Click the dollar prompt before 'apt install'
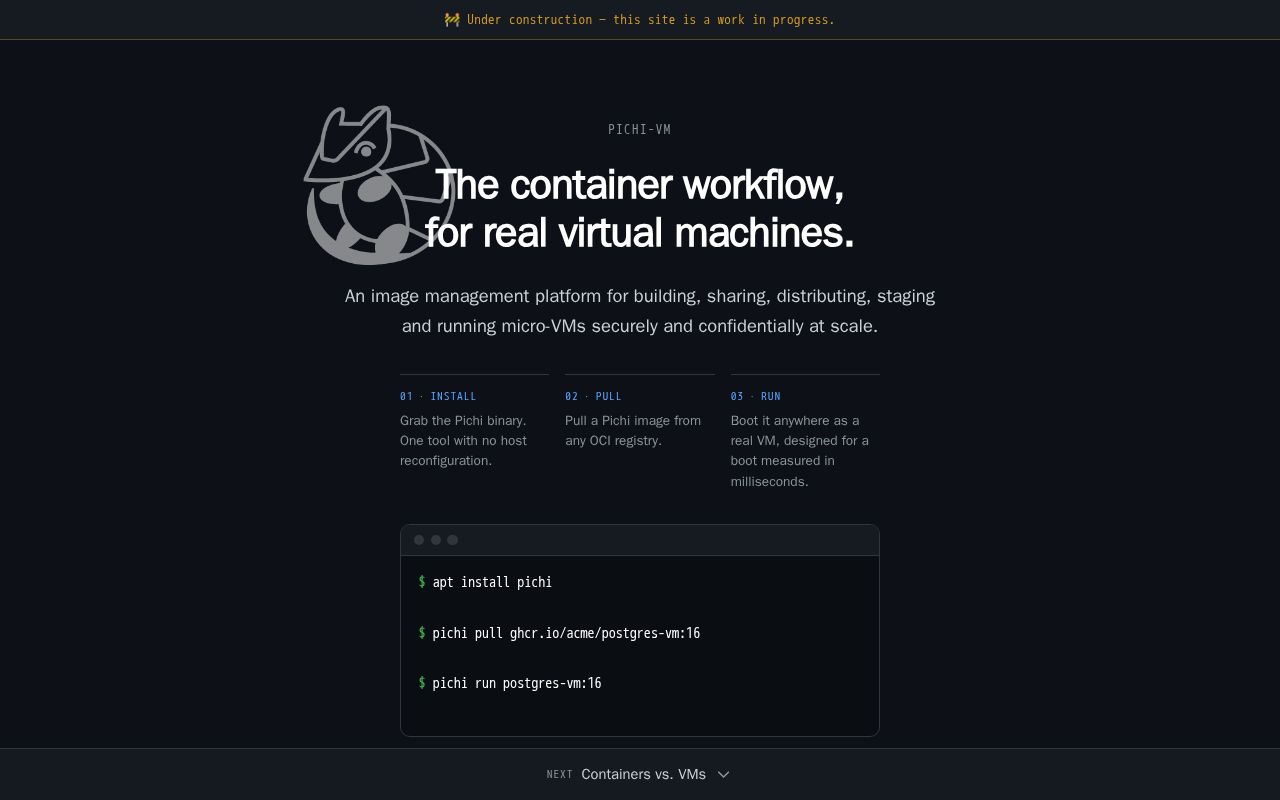Viewport: 1280px width, 800px height. 422,582
